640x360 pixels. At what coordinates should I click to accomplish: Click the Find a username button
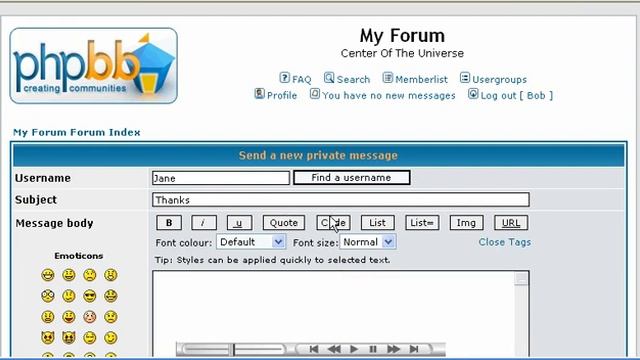[351, 178]
